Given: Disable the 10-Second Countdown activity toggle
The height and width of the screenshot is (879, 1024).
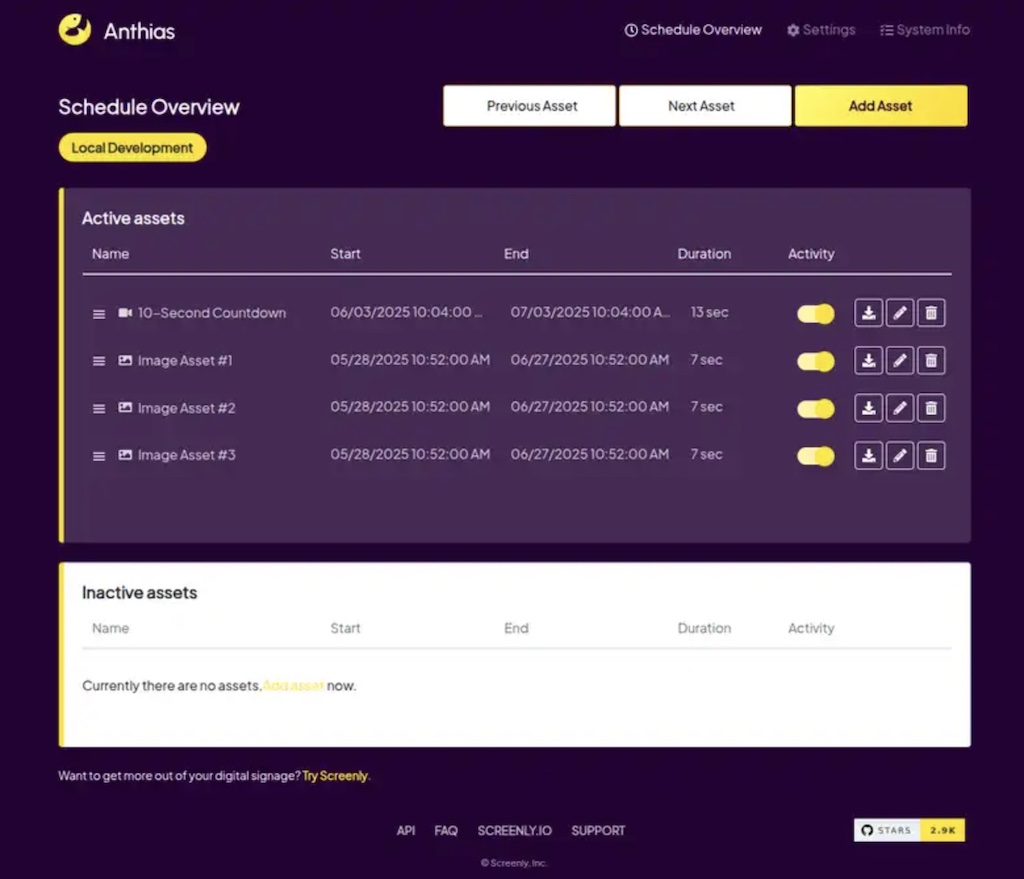Looking at the screenshot, I should click(x=815, y=314).
